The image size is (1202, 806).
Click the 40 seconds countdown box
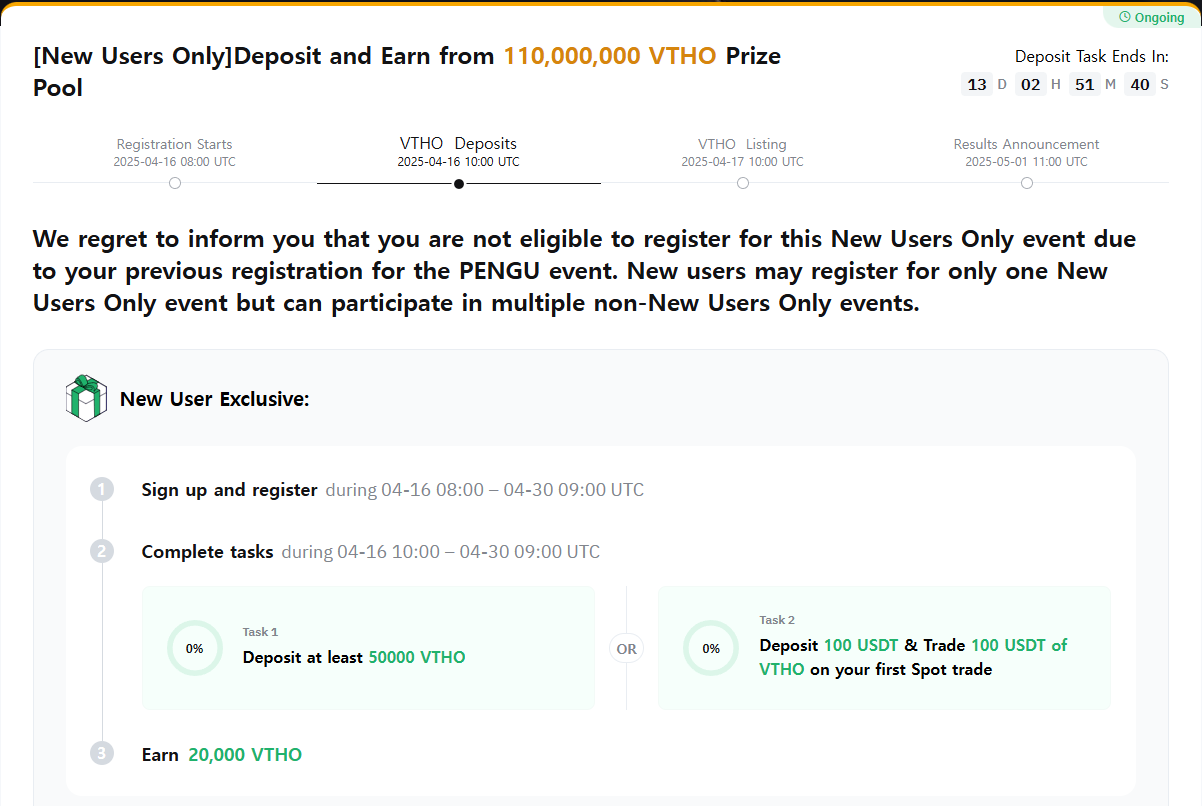pyautogui.click(x=1140, y=84)
